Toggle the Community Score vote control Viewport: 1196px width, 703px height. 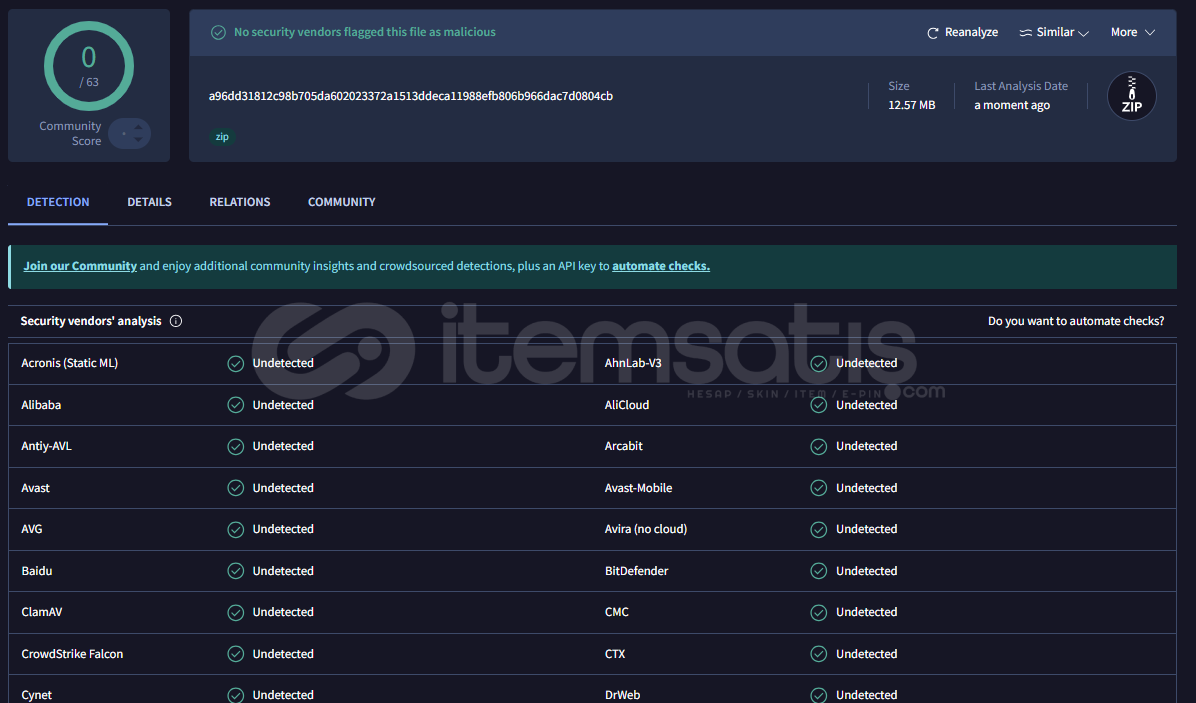[130, 133]
